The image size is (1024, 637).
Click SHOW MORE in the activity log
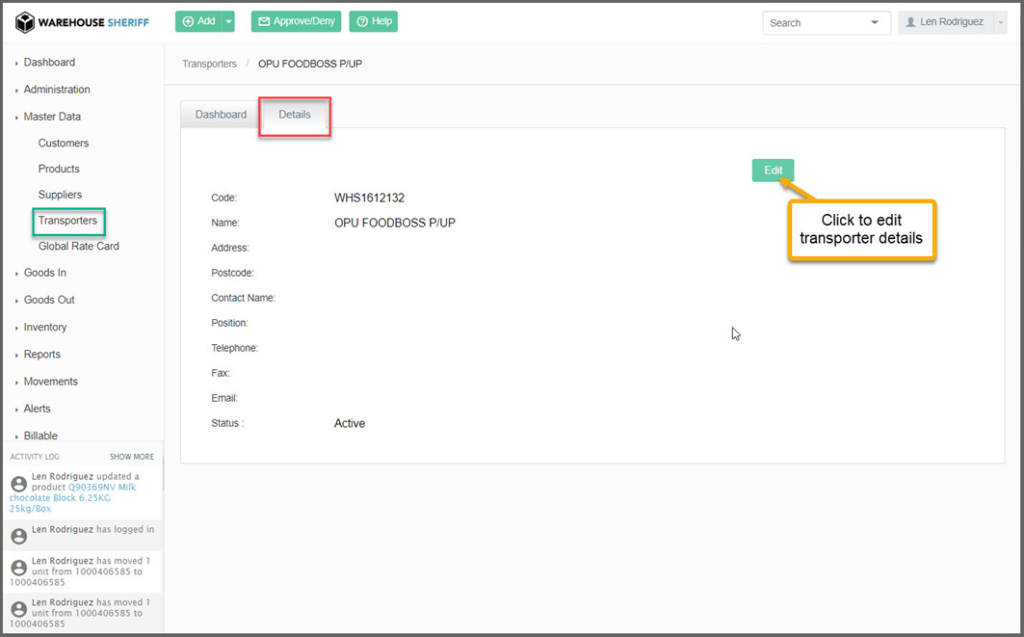click(x=131, y=456)
